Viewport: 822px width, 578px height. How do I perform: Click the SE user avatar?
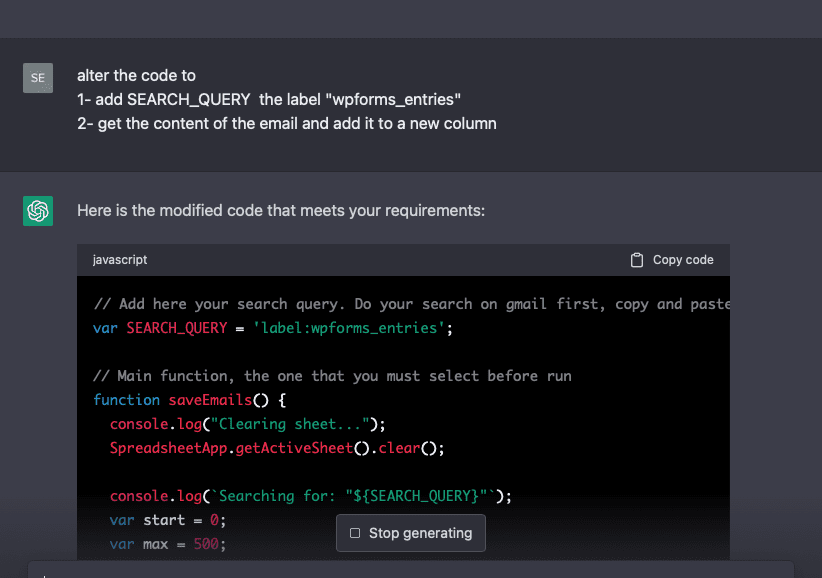click(x=38, y=77)
